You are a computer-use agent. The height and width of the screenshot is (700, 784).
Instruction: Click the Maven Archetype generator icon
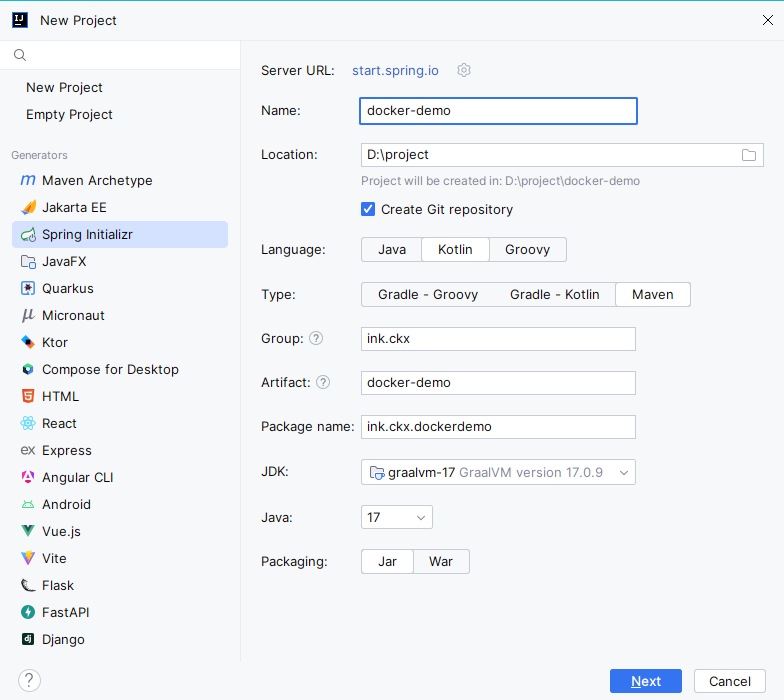click(28, 180)
